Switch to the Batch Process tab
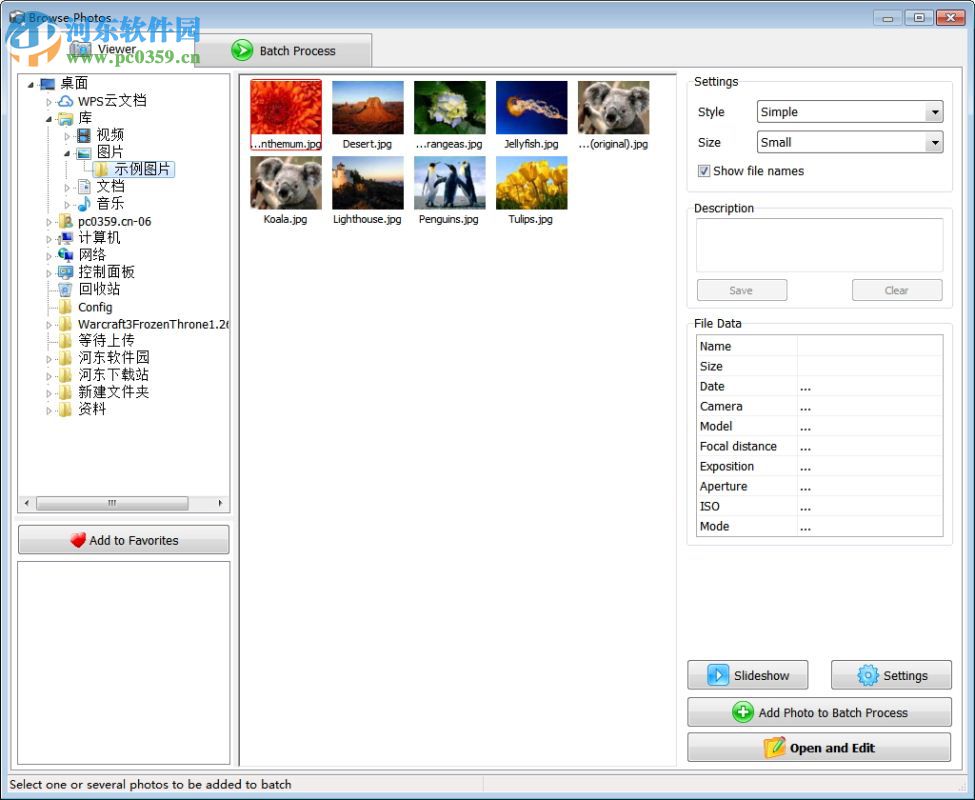Image resolution: width=975 pixels, height=800 pixels. pyautogui.click(x=287, y=51)
